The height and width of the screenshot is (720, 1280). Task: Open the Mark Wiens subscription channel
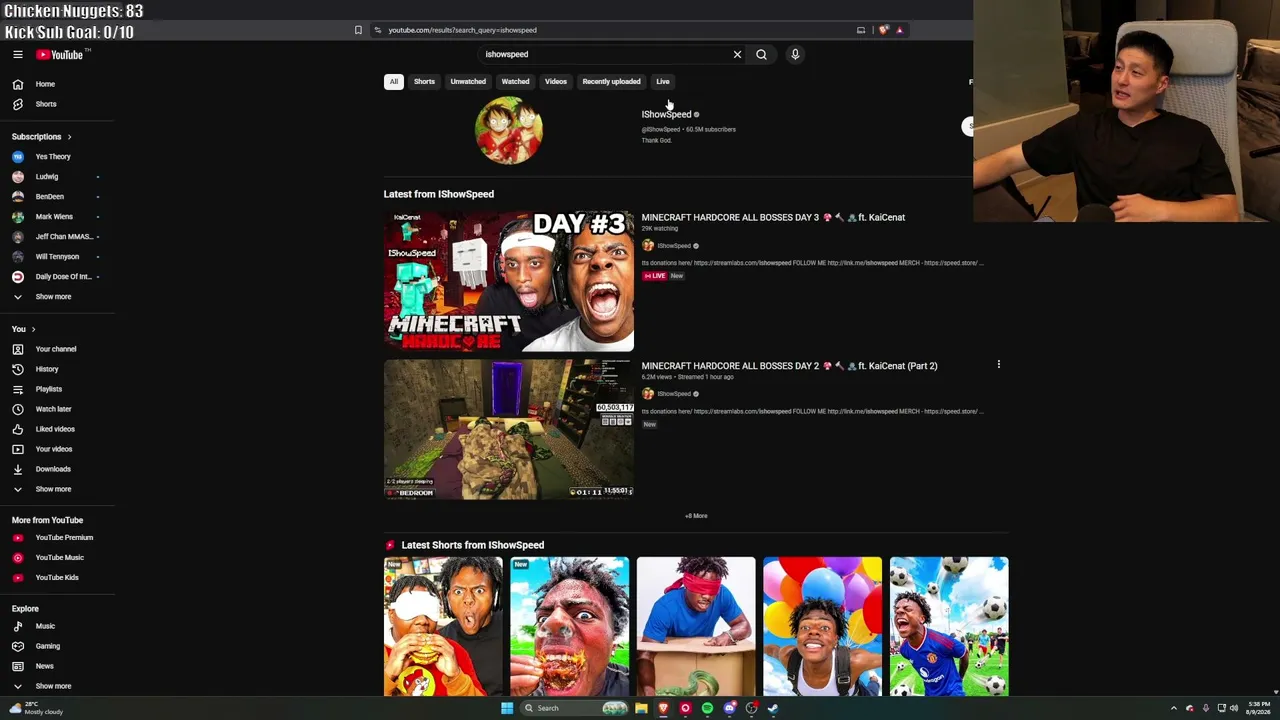click(54, 217)
